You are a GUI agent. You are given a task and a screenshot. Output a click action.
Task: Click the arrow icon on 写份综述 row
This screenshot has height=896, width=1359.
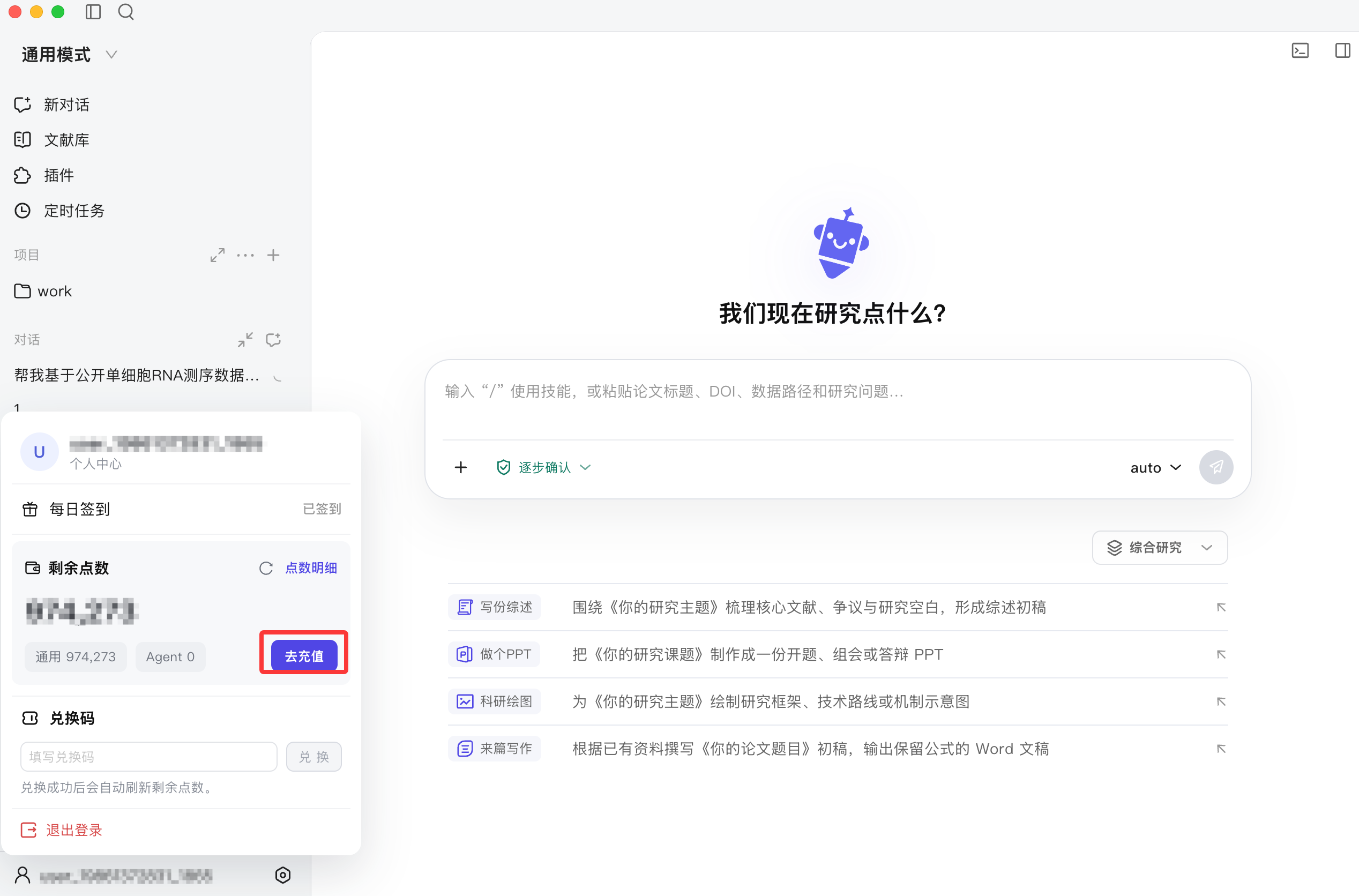pos(1221,607)
